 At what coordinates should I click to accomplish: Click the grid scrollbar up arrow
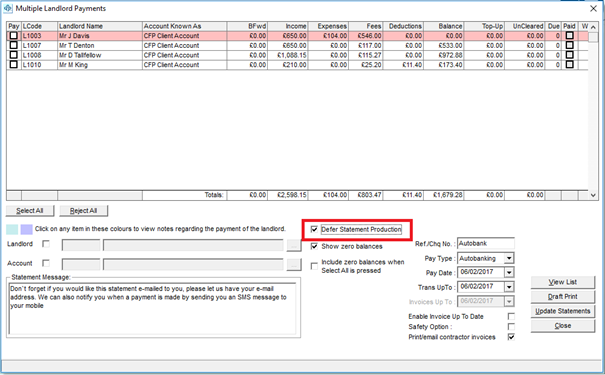click(x=593, y=26)
